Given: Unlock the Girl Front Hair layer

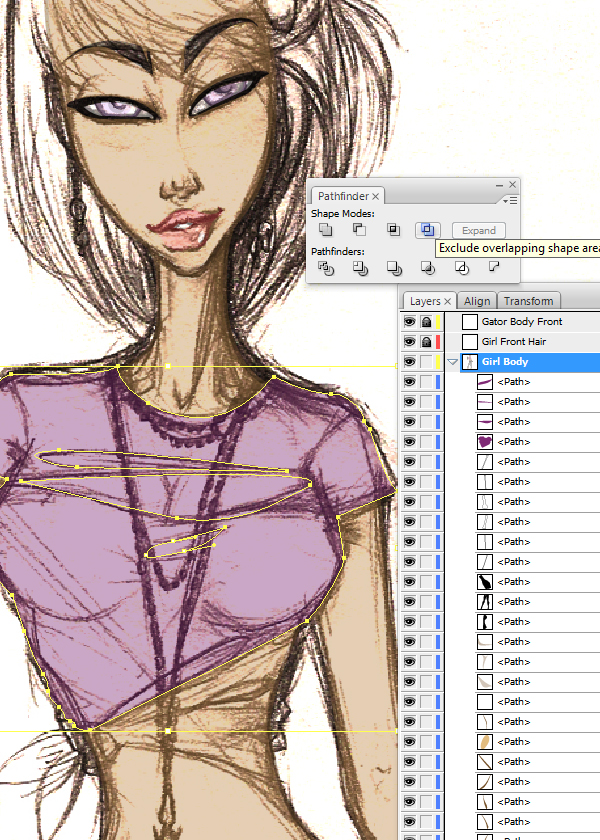Looking at the screenshot, I should (426, 342).
